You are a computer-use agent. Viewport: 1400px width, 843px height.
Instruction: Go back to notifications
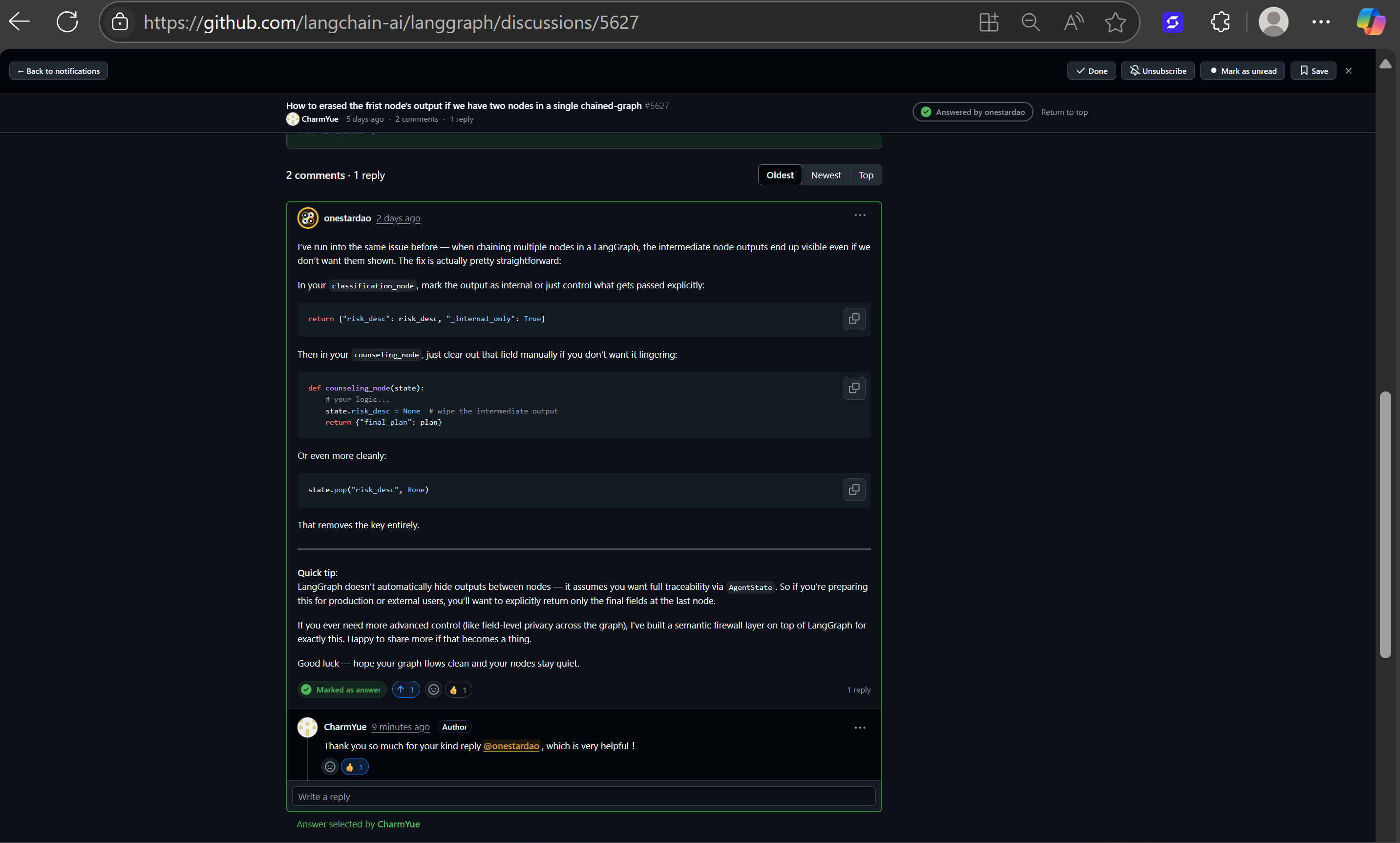tap(59, 71)
